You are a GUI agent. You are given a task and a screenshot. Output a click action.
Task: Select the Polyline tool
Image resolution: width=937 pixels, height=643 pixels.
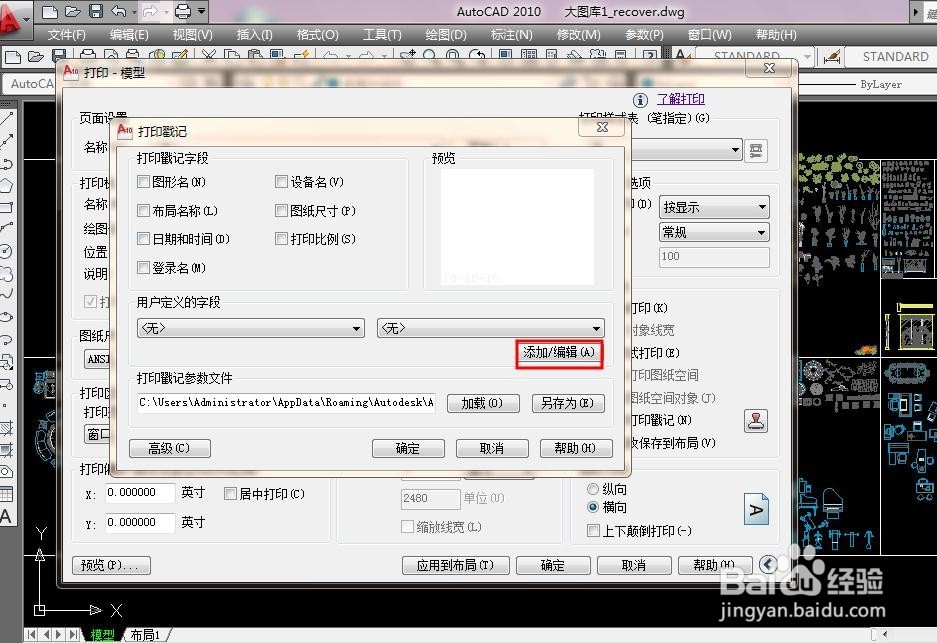(x=7, y=164)
